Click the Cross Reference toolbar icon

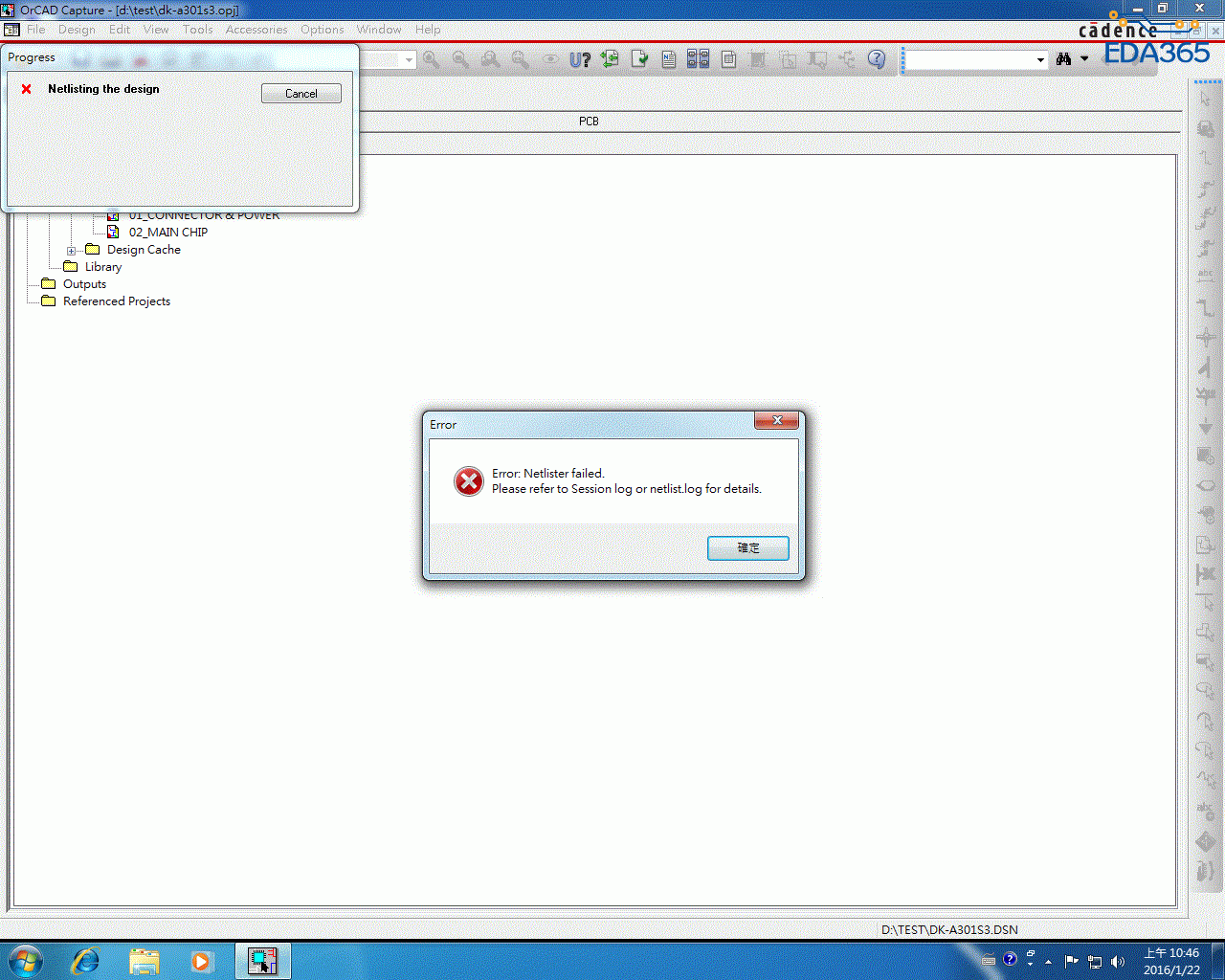(699, 59)
